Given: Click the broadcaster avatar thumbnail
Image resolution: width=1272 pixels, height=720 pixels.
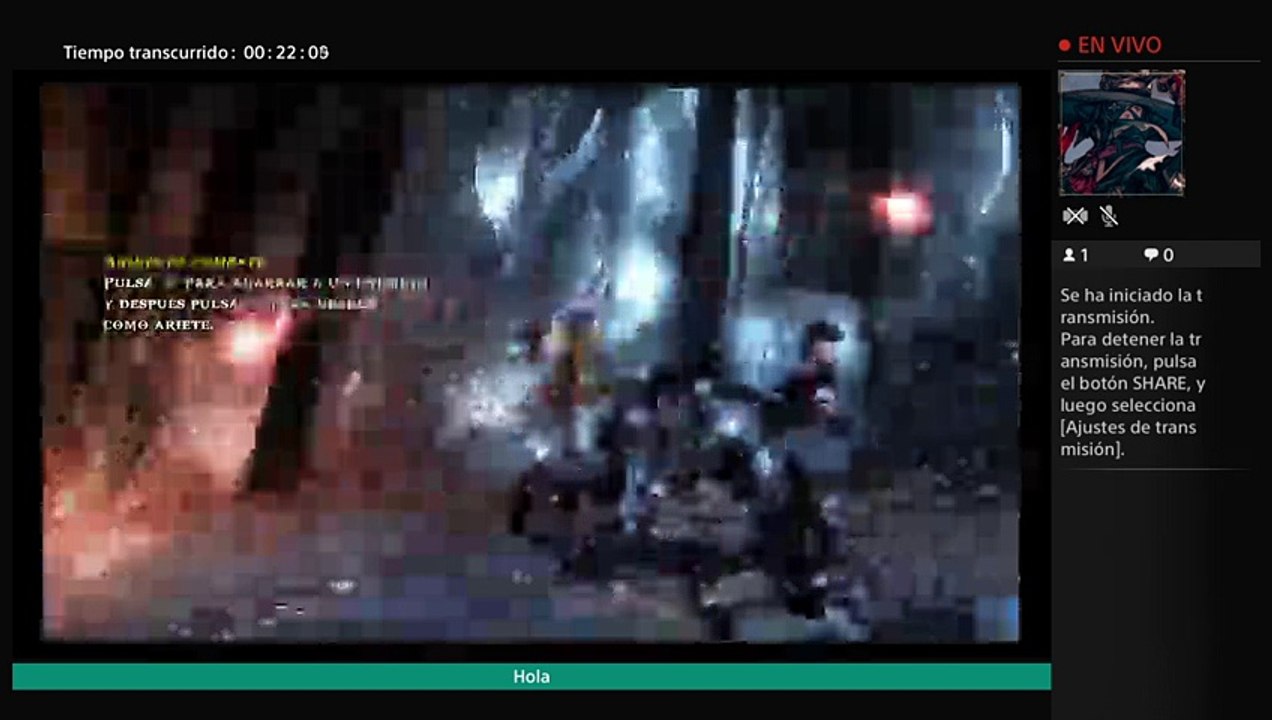Looking at the screenshot, I should tap(1122, 132).
